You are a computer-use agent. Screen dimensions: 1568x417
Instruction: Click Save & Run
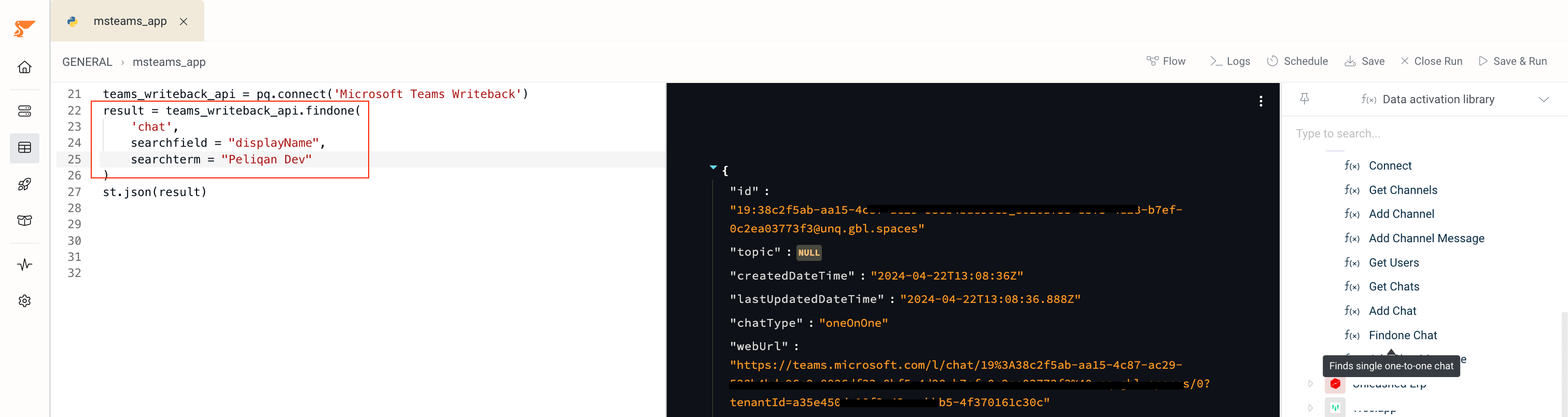click(x=1513, y=62)
